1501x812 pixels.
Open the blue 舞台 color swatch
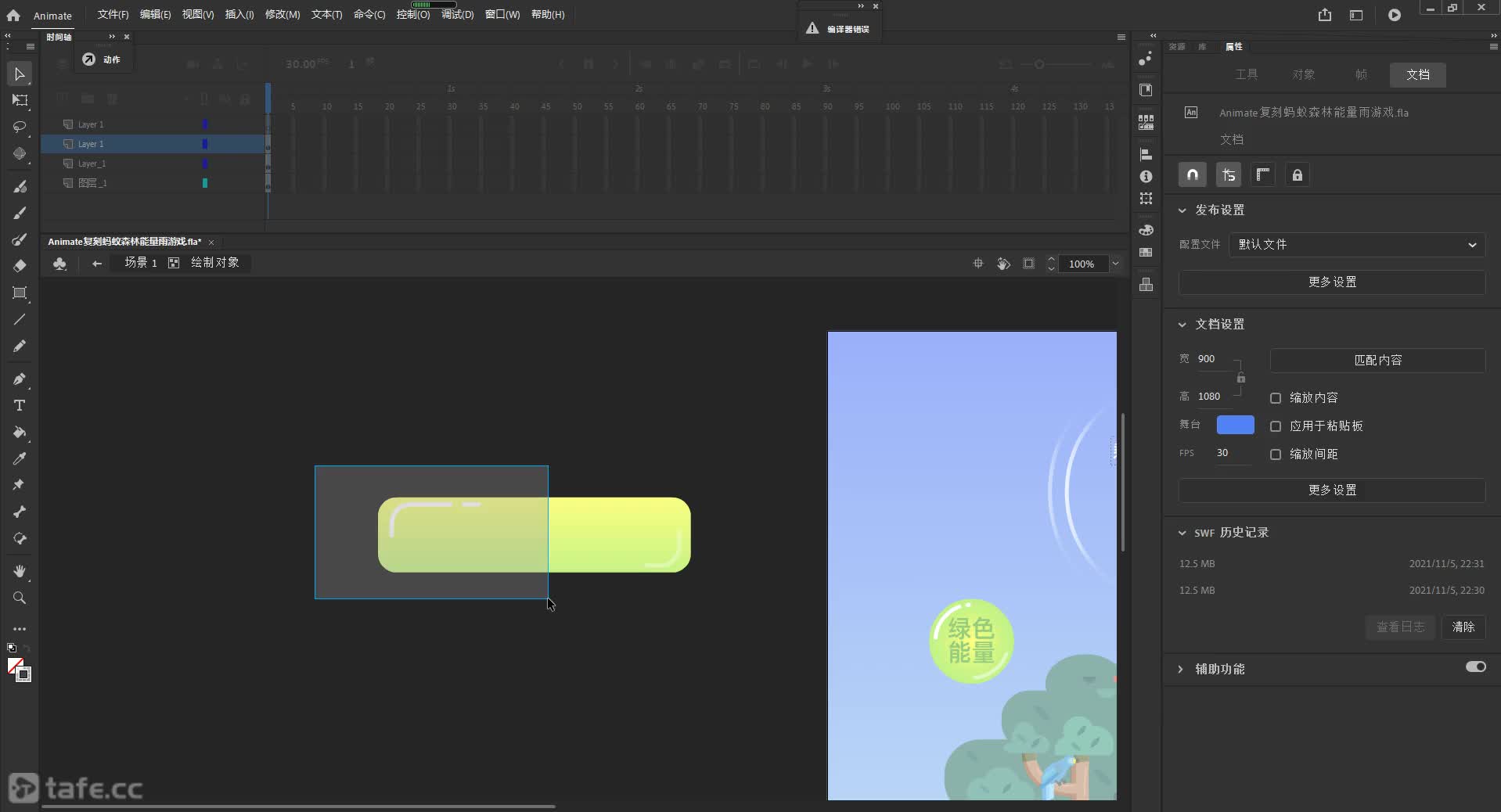click(1236, 425)
